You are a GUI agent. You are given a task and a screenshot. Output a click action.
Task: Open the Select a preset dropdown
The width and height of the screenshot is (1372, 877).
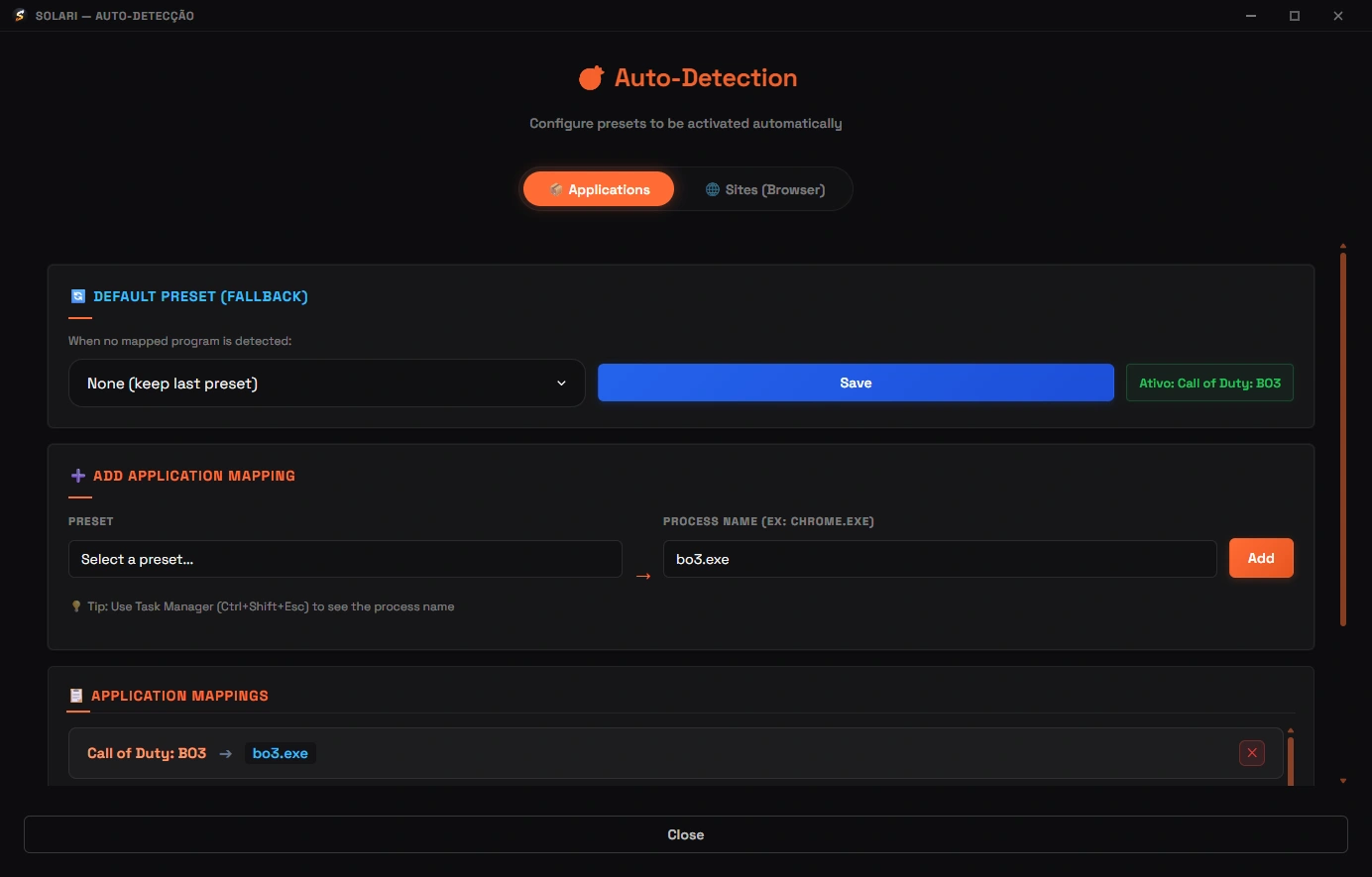coord(345,559)
